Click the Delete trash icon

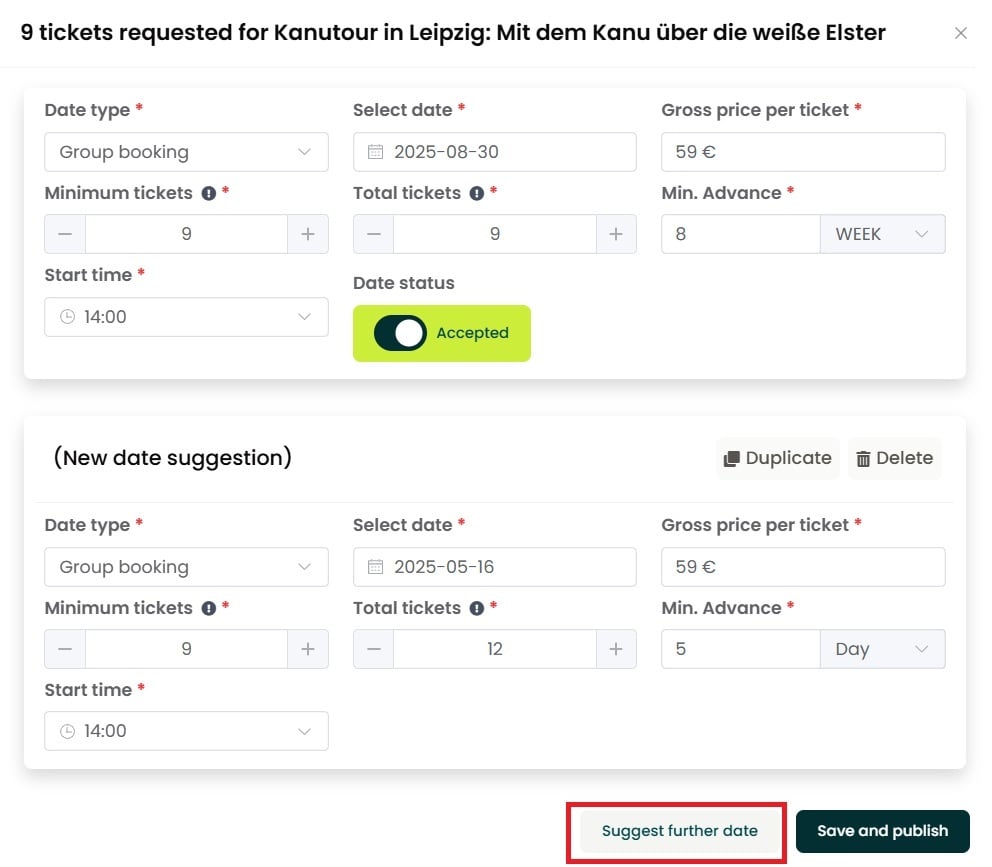click(863, 458)
